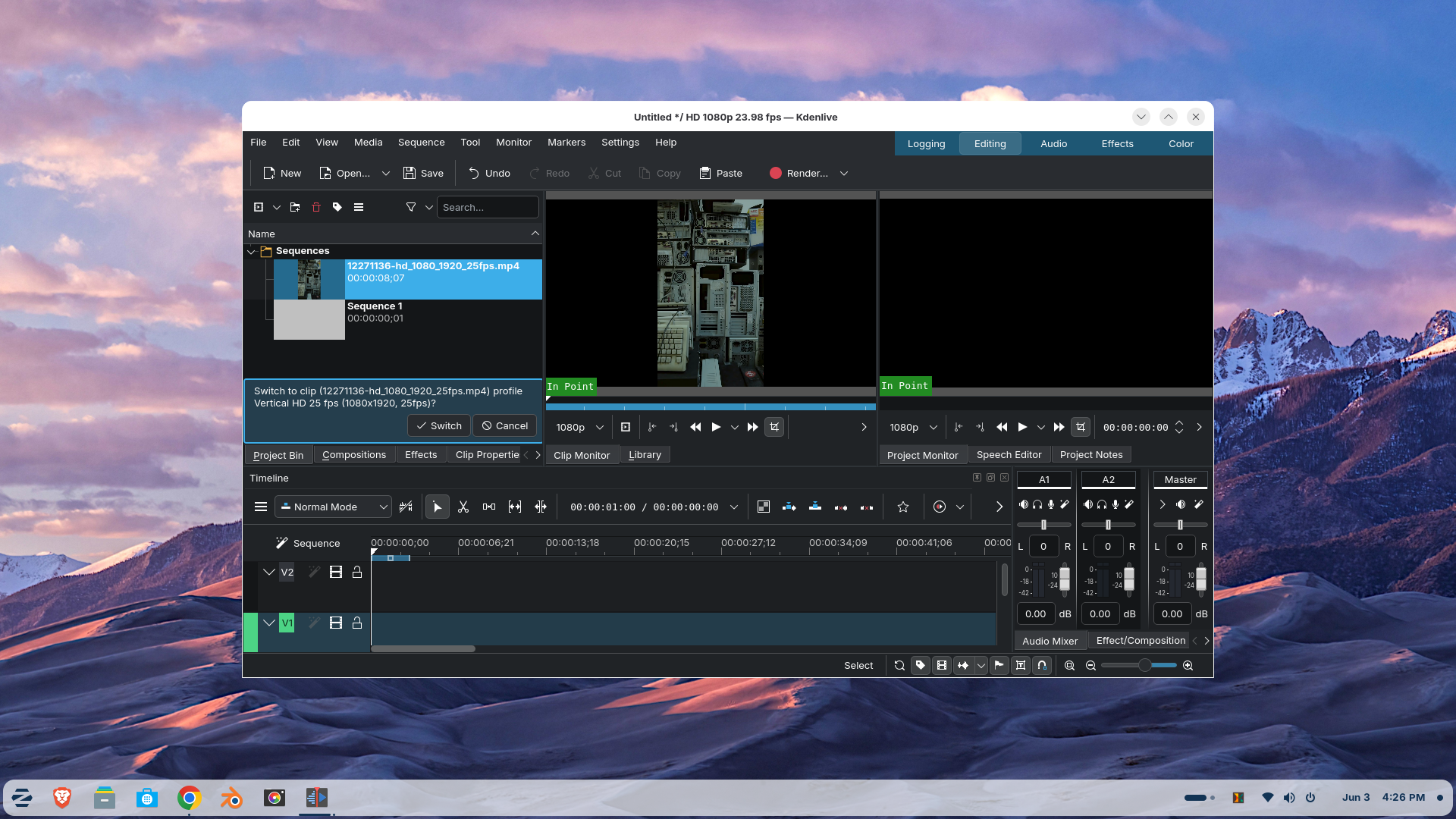The image size is (1456, 819).
Task: Click the Delete clip trash icon in bin
Action: click(x=316, y=207)
